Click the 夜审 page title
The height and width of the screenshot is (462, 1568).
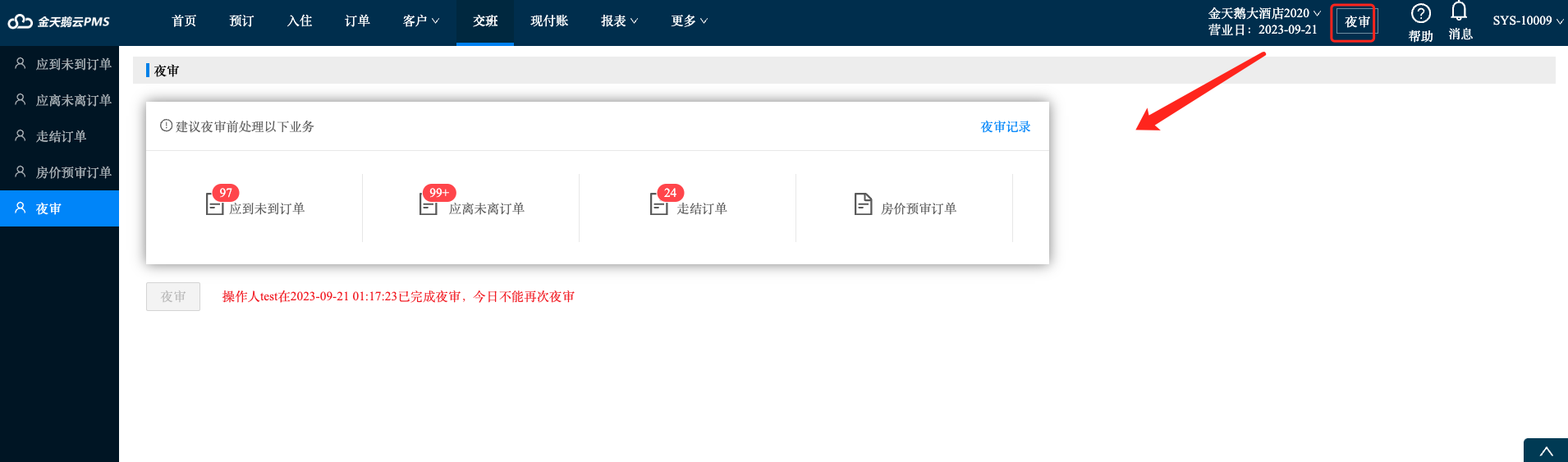click(x=167, y=71)
